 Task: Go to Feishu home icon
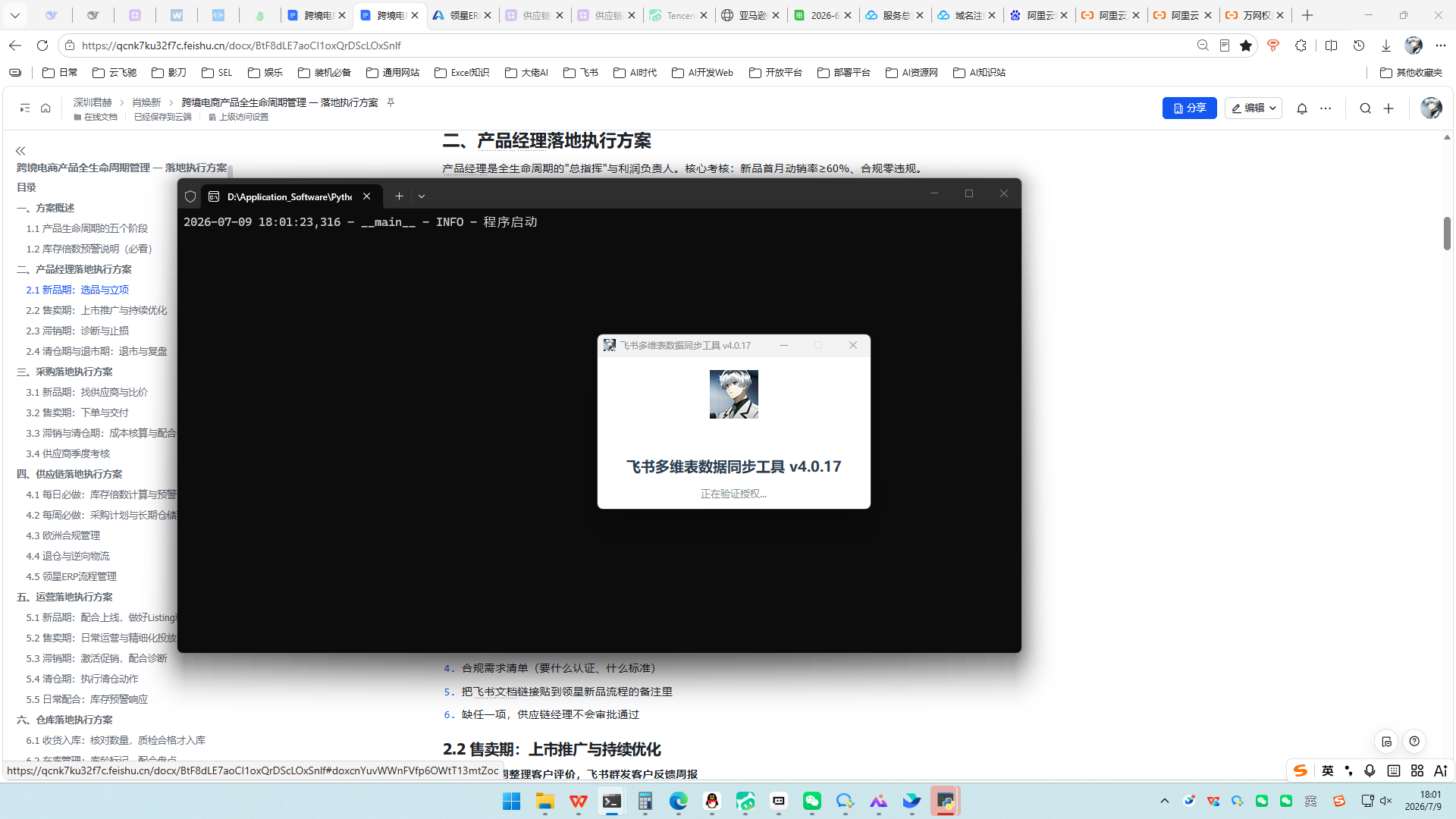click(x=45, y=108)
